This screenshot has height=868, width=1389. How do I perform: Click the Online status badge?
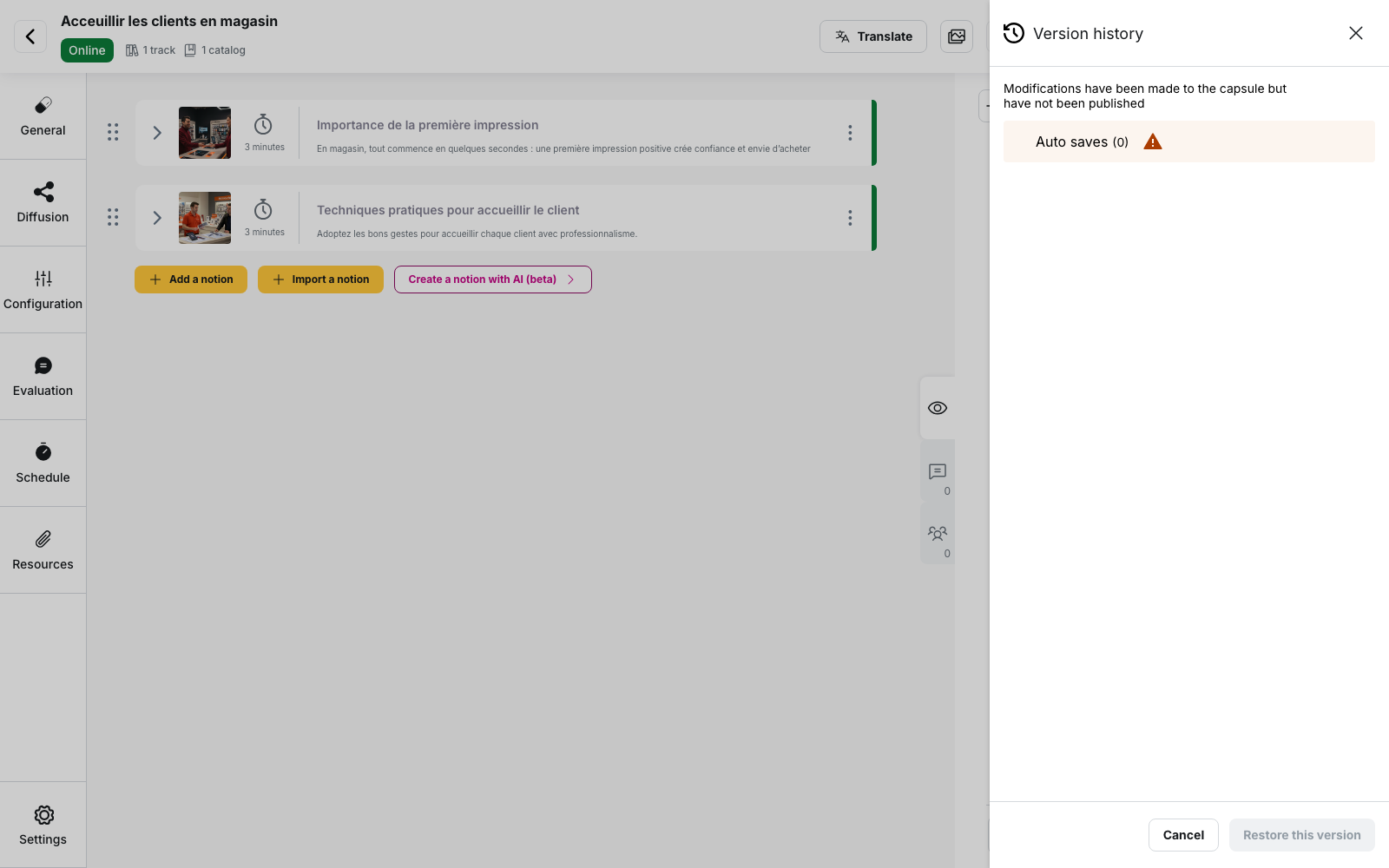(x=87, y=50)
